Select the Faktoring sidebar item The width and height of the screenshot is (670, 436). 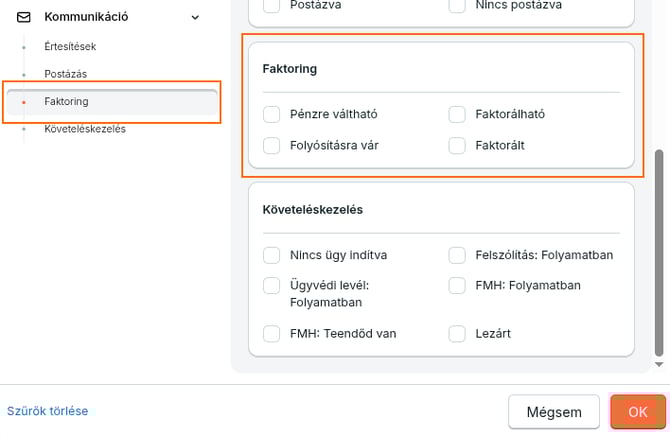66,101
